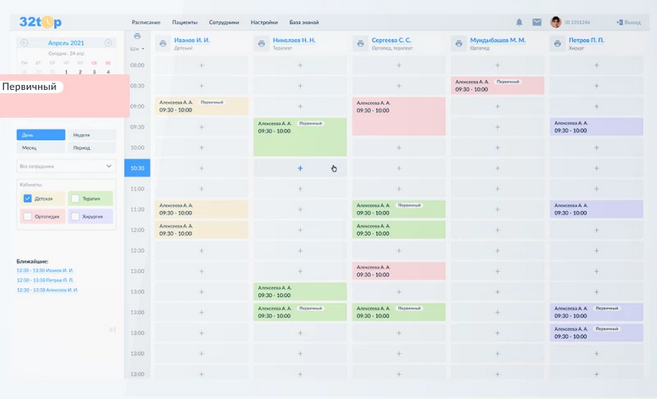
Task: Click the user avatar picture
Action: 556,22
